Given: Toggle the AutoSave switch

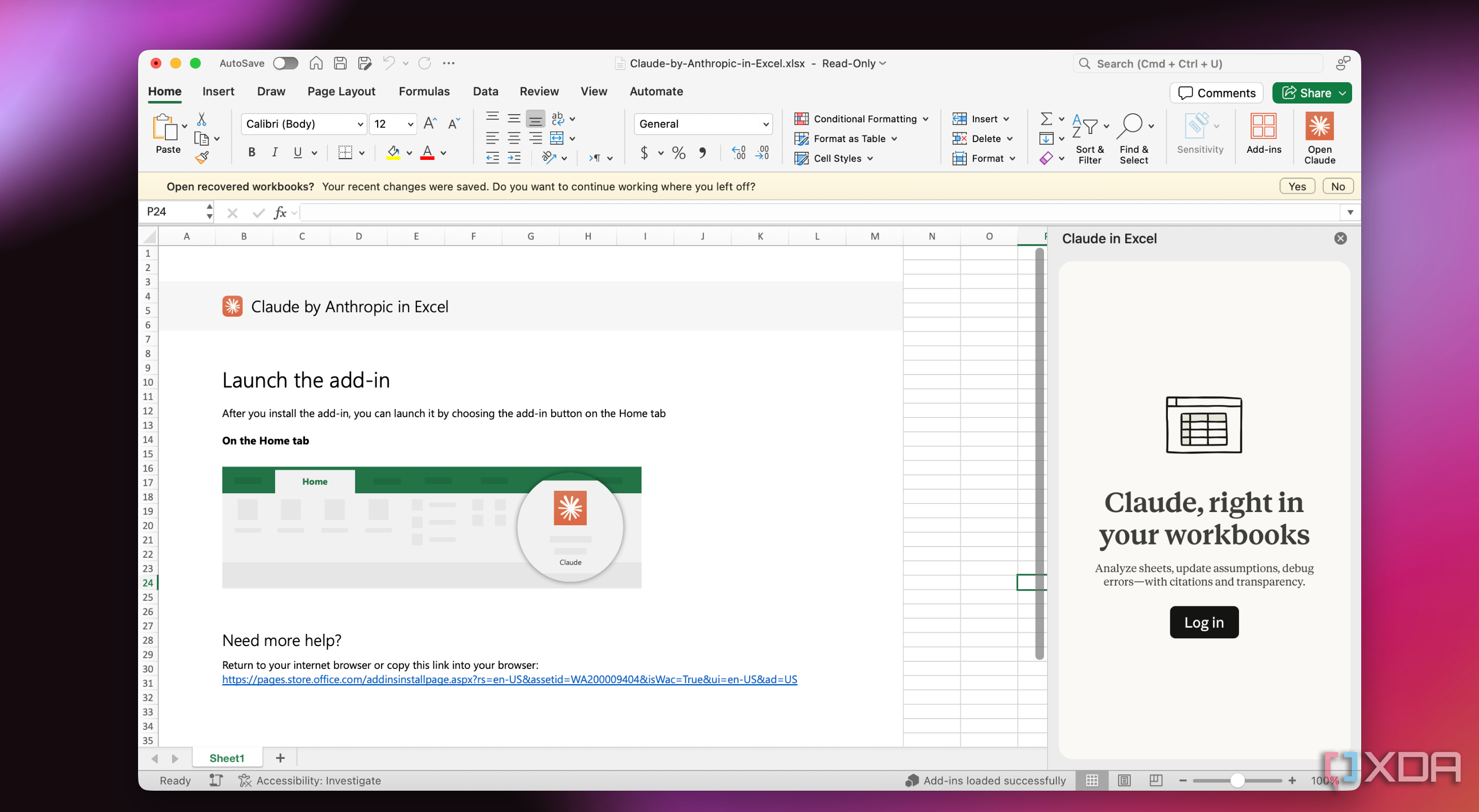Looking at the screenshot, I should pos(285,63).
